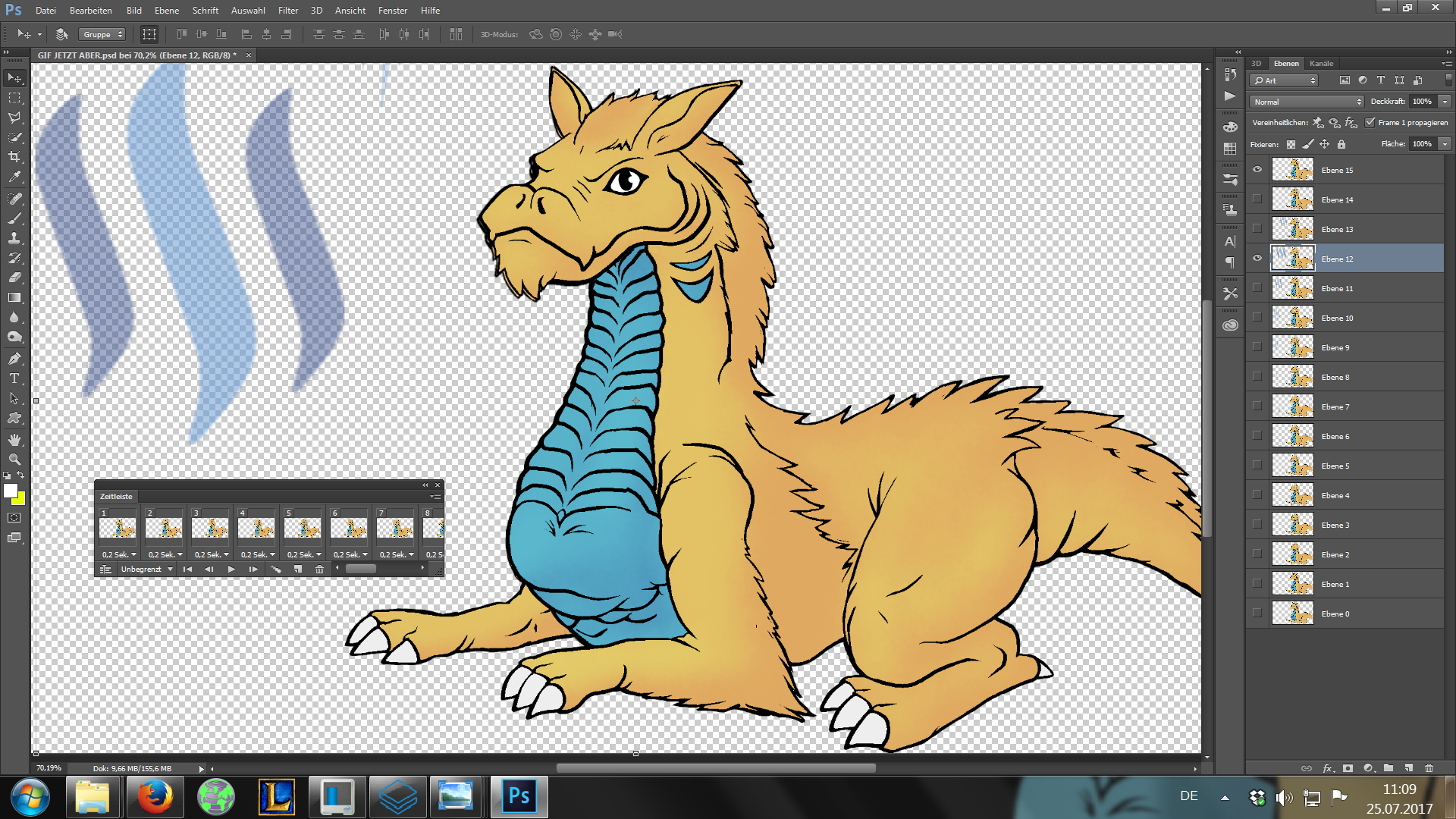Viewport: 1456px width, 819px height.
Task: Select the Rectangular Marquee tool
Action: (x=14, y=98)
